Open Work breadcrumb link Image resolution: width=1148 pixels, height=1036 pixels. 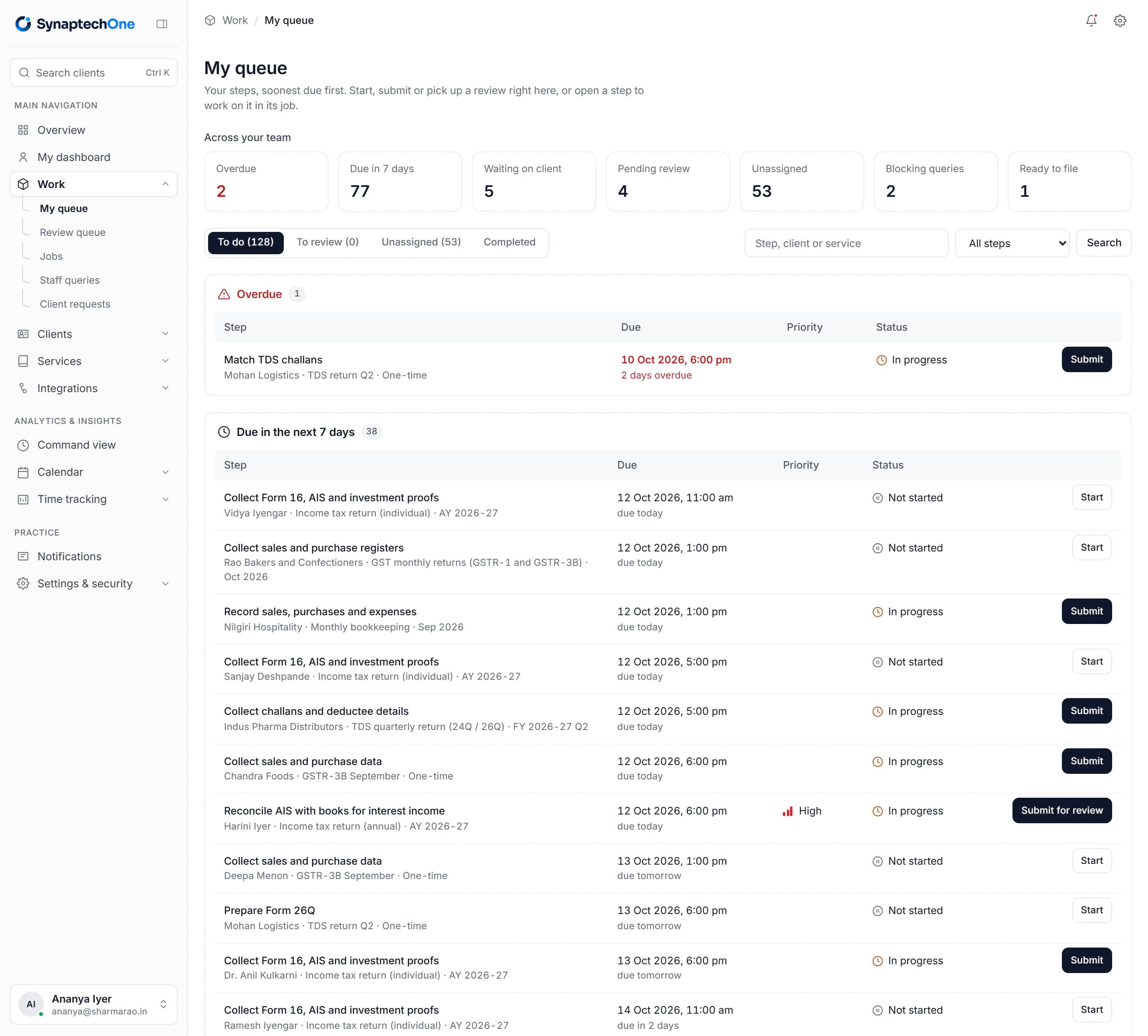(235, 20)
